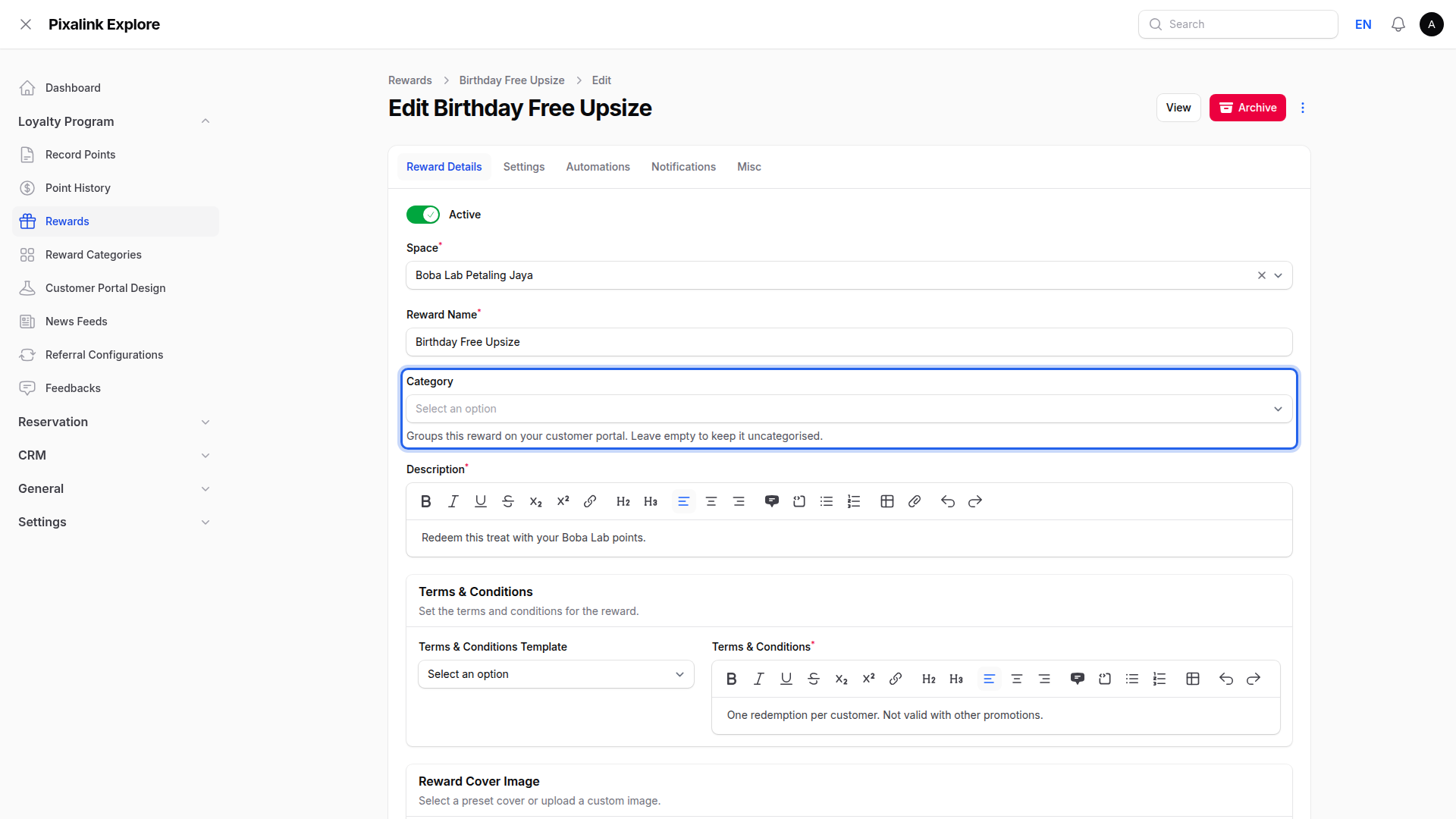Click the View button

coord(1178,108)
